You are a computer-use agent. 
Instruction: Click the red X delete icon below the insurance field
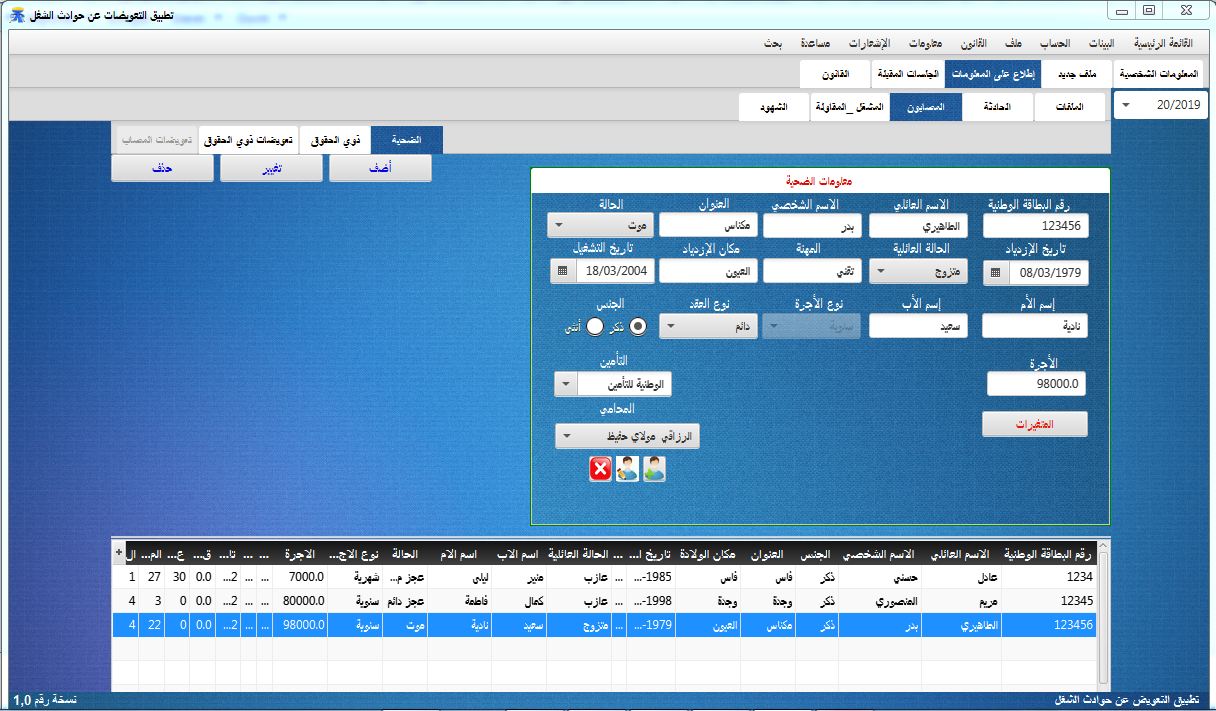coord(600,468)
